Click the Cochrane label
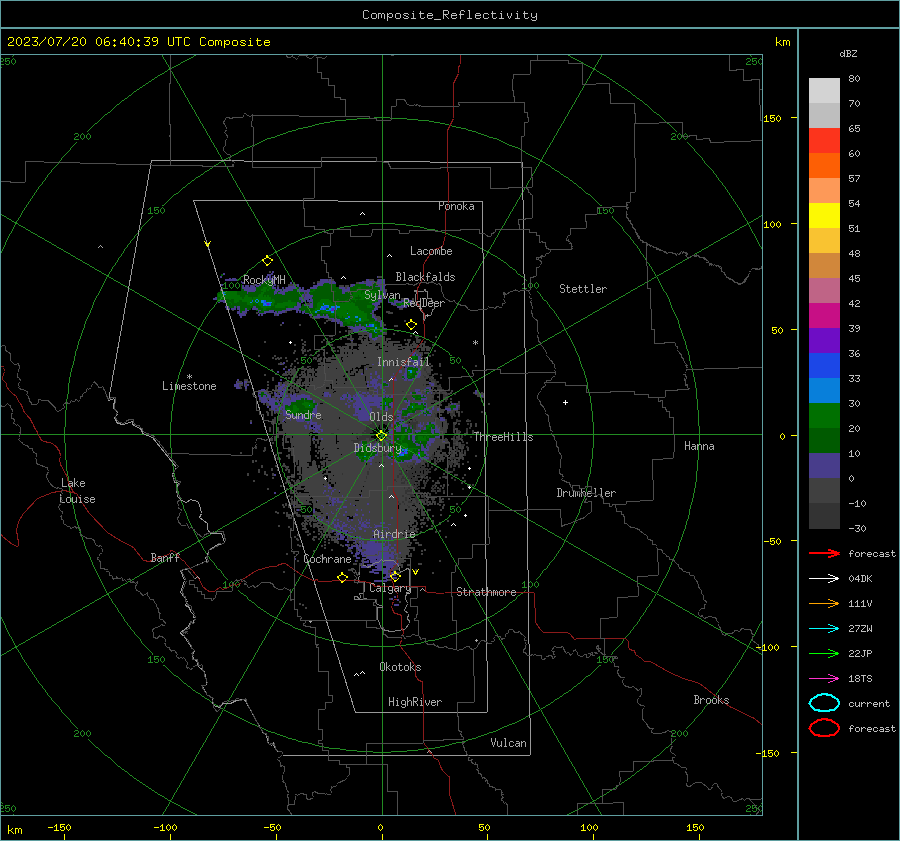This screenshot has width=900, height=841. [x=327, y=559]
